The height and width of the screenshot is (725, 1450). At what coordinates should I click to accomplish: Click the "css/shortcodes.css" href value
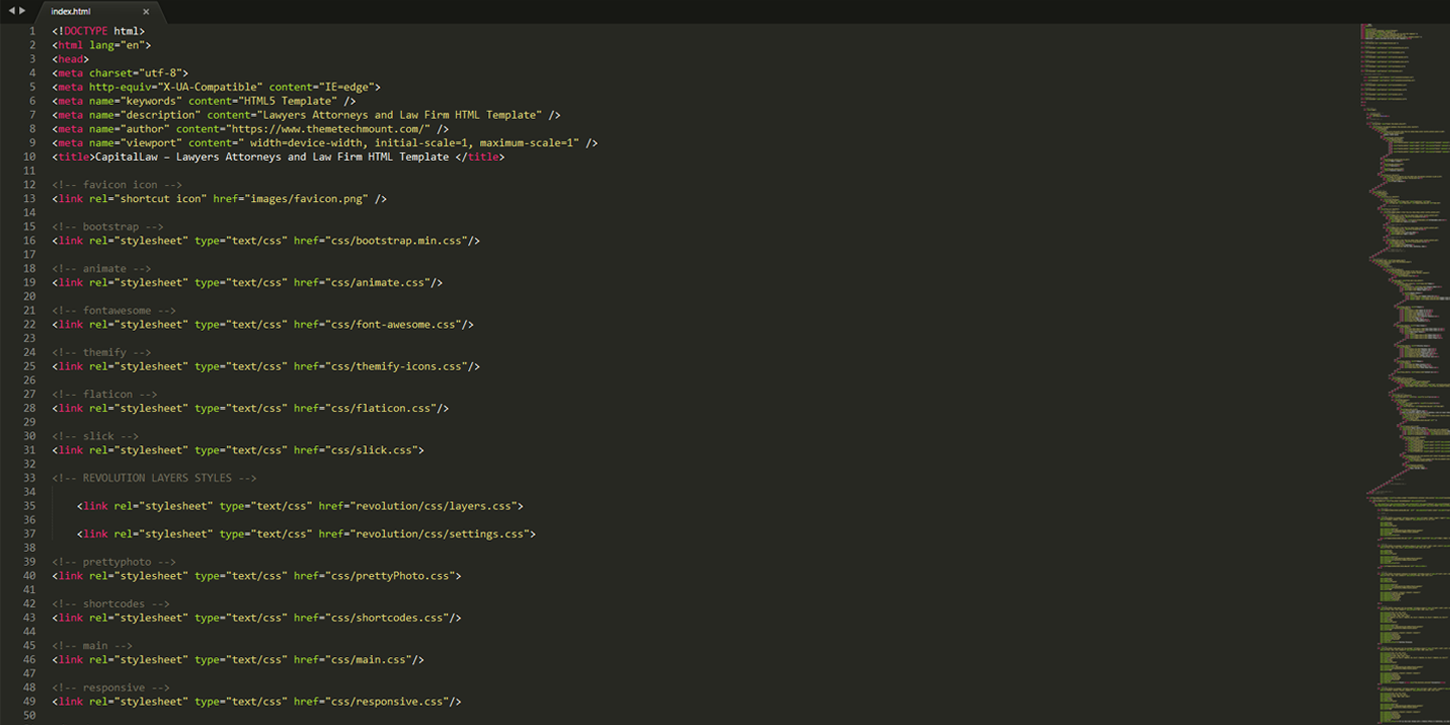[x=390, y=619]
